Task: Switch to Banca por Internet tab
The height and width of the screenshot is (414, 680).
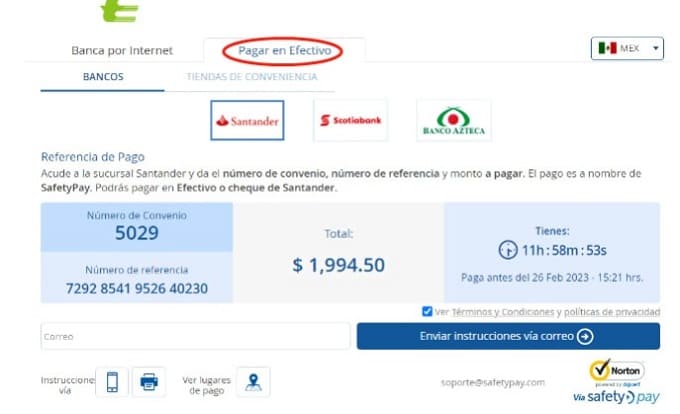Action: (x=122, y=50)
